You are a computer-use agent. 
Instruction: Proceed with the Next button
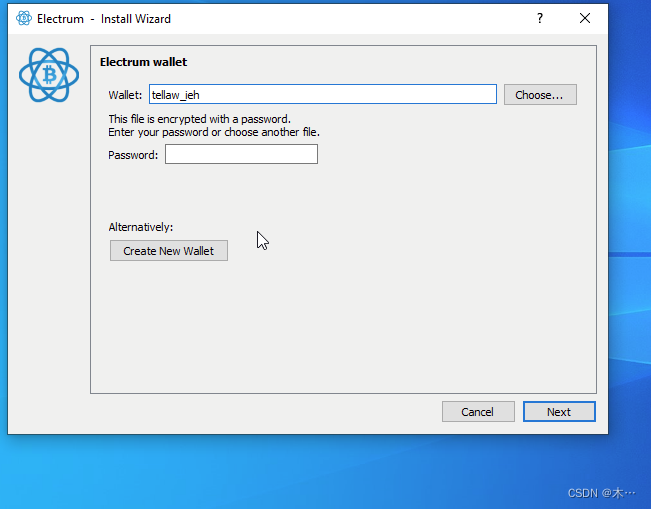(x=559, y=411)
